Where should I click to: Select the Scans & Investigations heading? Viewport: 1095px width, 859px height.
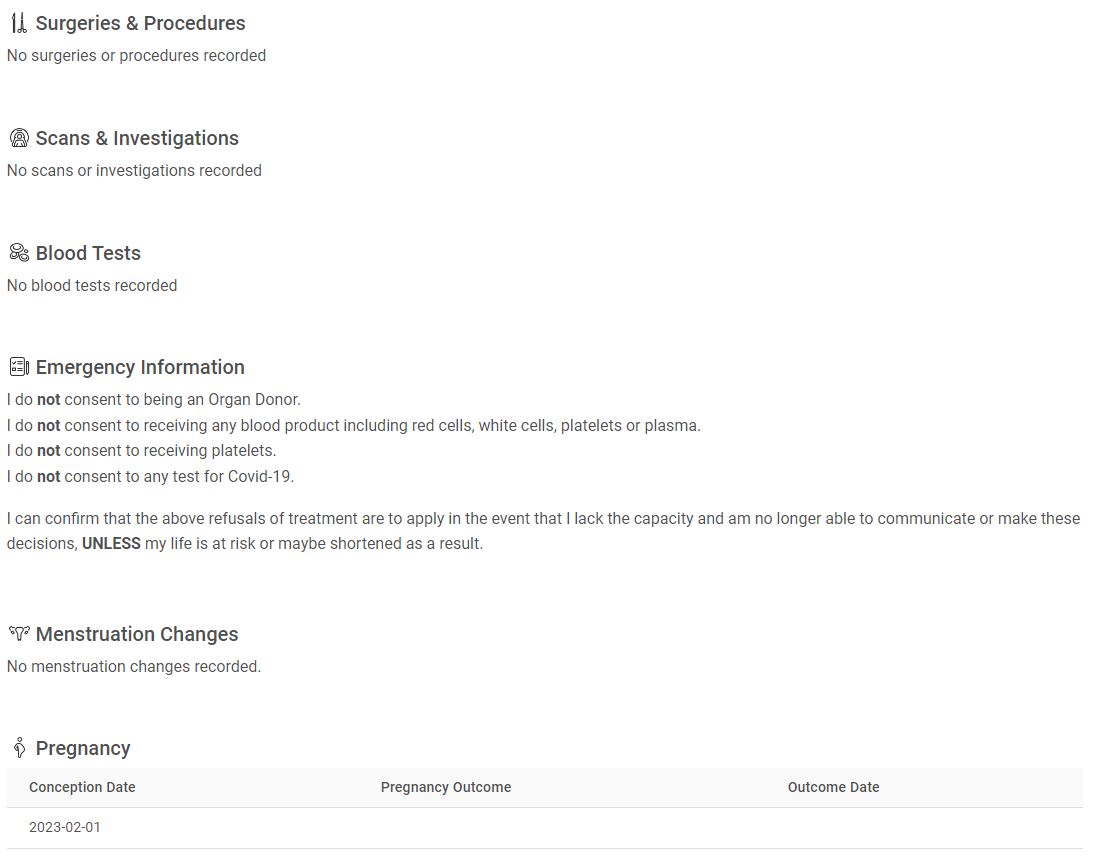point(137,138)
